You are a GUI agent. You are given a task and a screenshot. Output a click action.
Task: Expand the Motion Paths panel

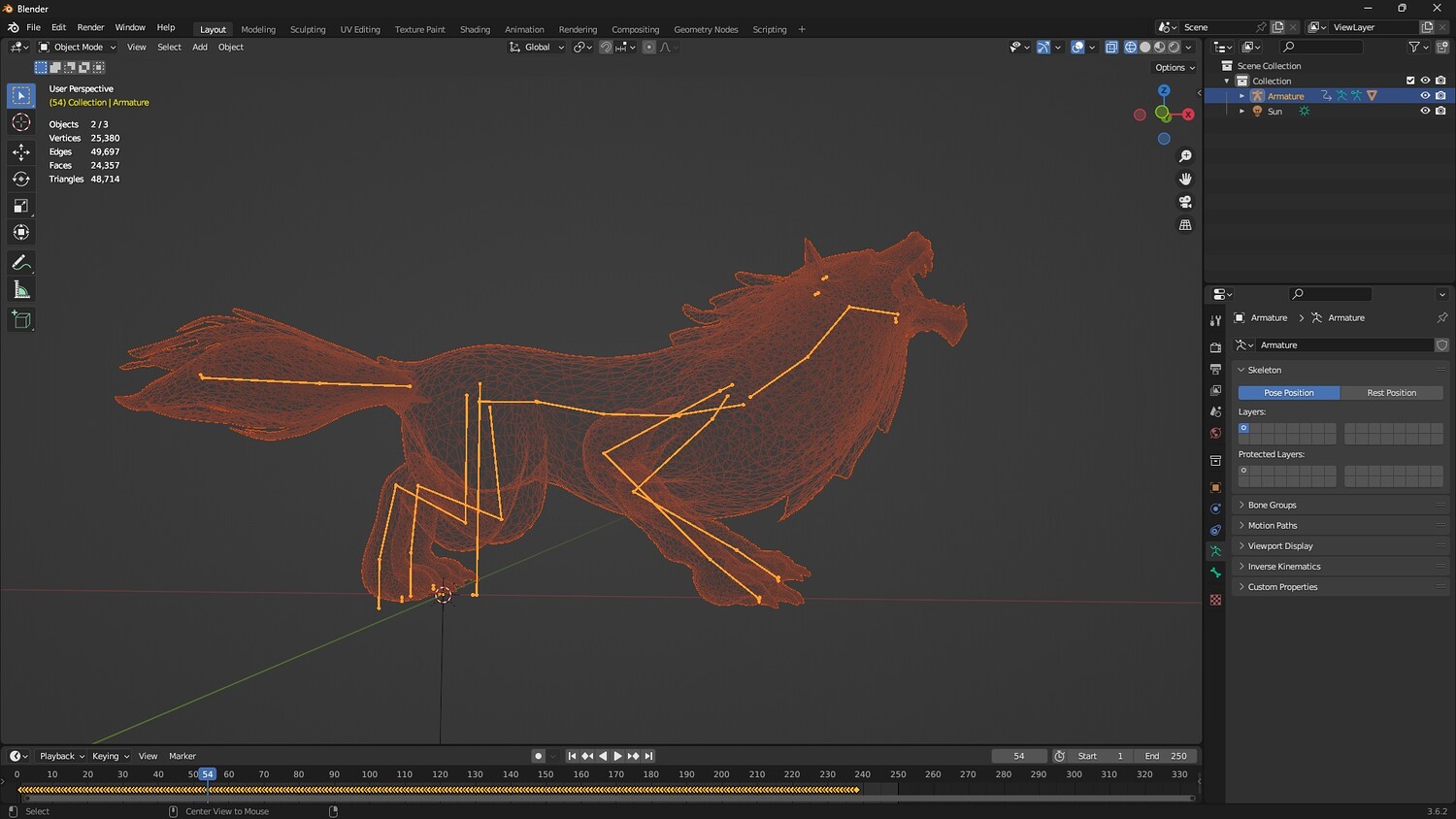(1341, 525)
